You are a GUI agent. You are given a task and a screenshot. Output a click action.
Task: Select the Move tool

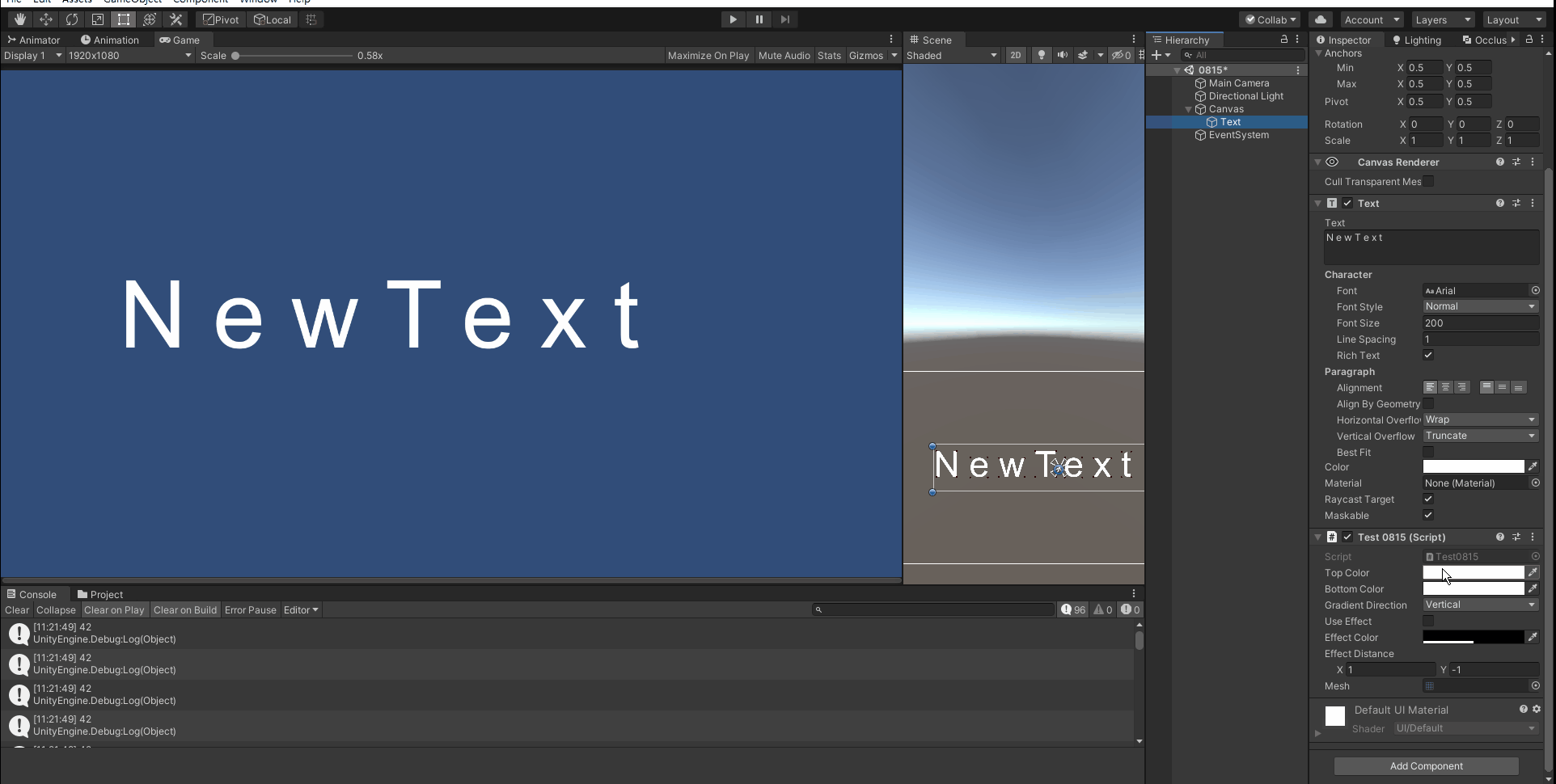[x=46, y=19]
